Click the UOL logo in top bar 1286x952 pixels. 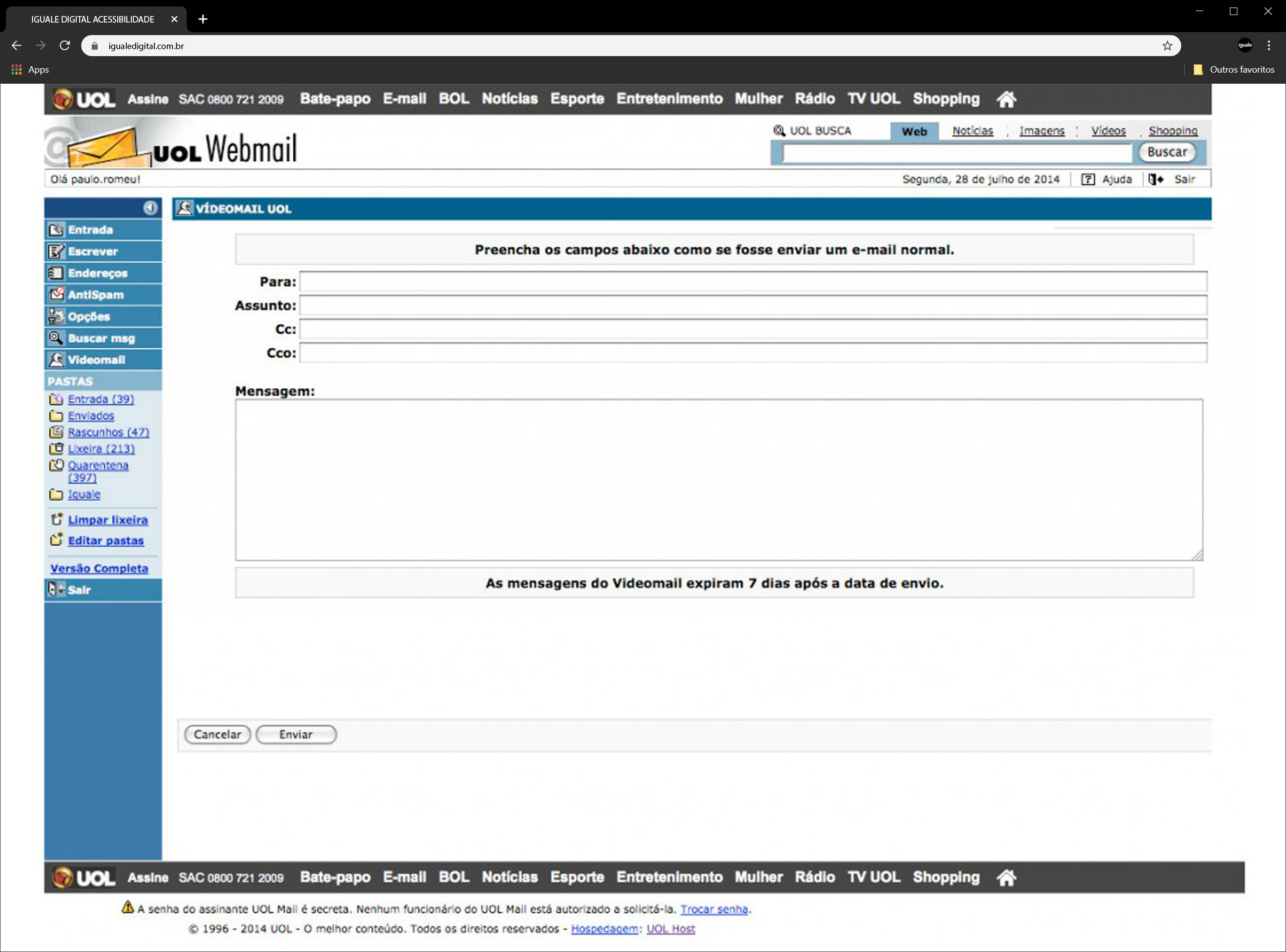pyautogui.click(x=84, y=99)
